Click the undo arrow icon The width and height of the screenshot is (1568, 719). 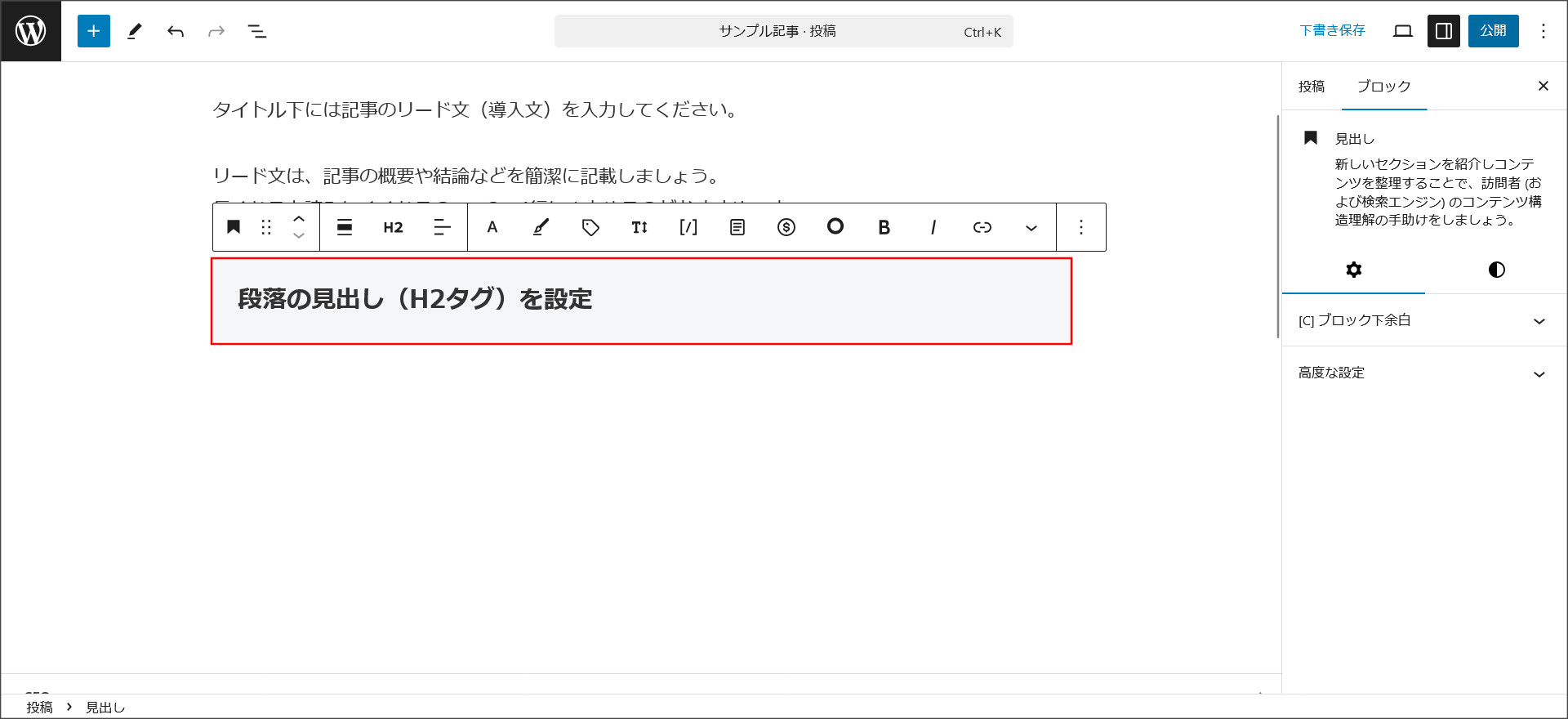click(176, 31)
